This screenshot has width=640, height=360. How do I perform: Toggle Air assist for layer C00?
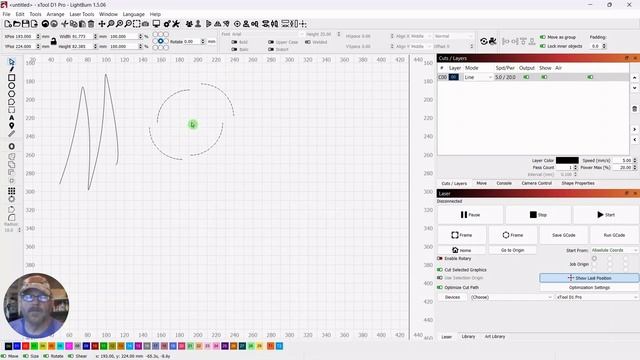[590, 77]
